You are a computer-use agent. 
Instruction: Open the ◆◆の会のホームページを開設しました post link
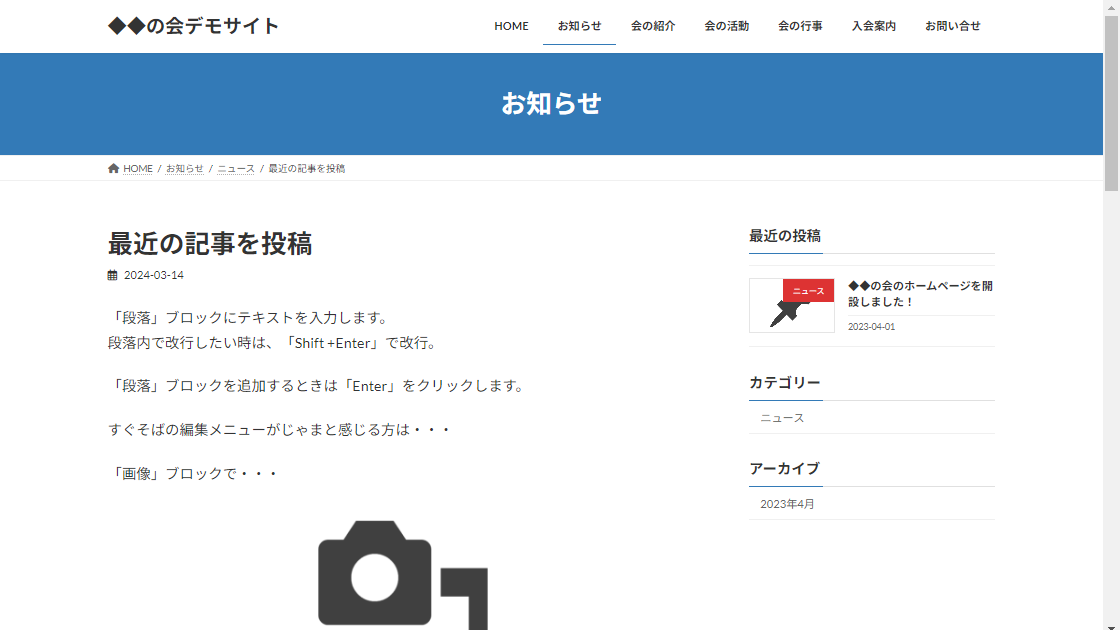click(x=920, y=293)
